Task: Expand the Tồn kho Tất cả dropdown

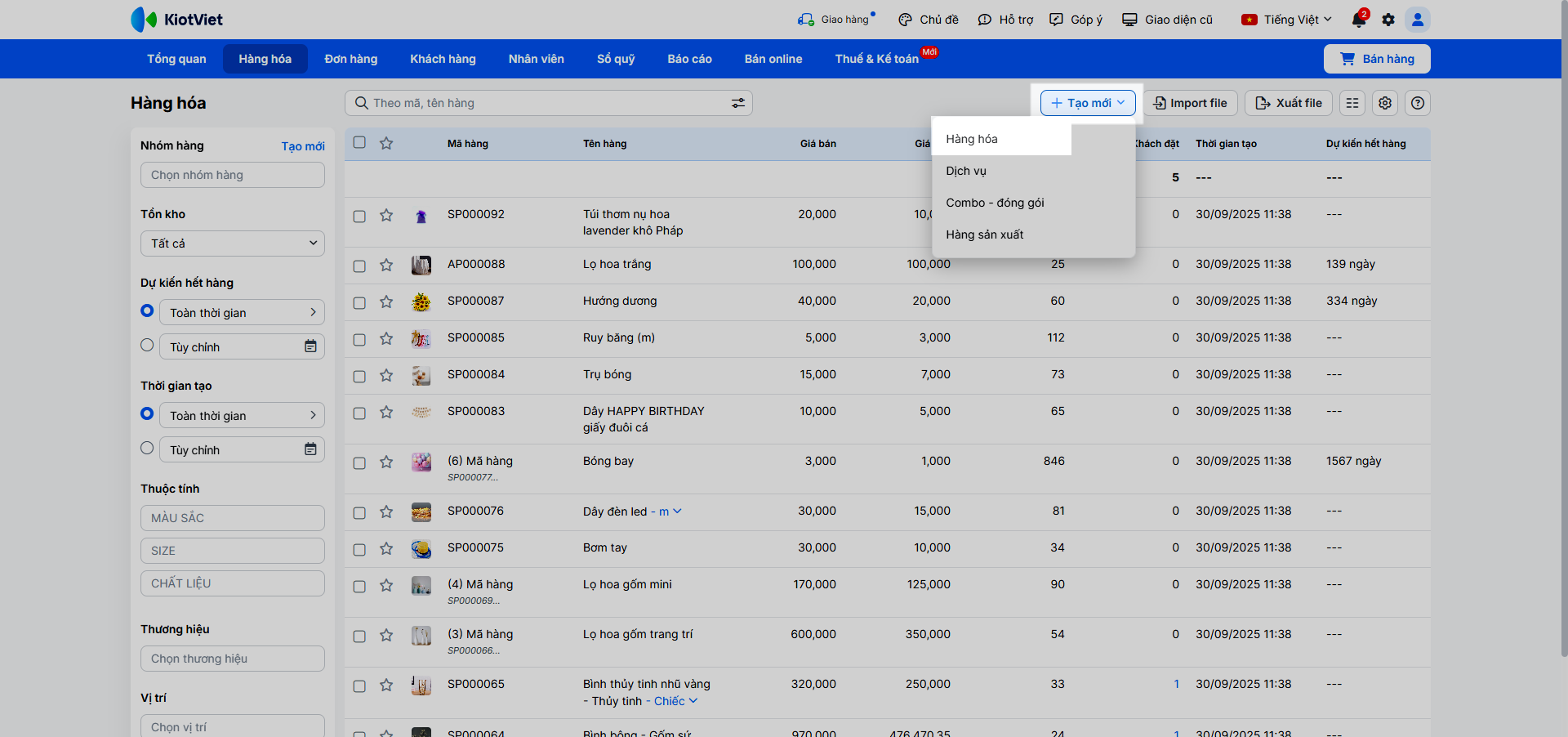Action: pos(233,243)
